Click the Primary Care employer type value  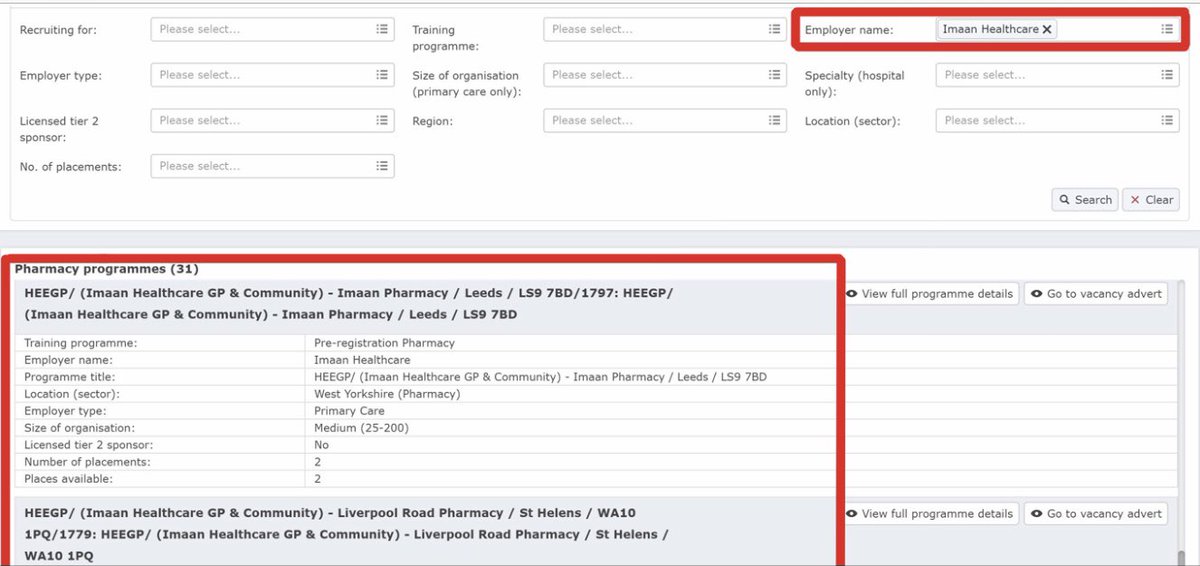tap(350, 411)
